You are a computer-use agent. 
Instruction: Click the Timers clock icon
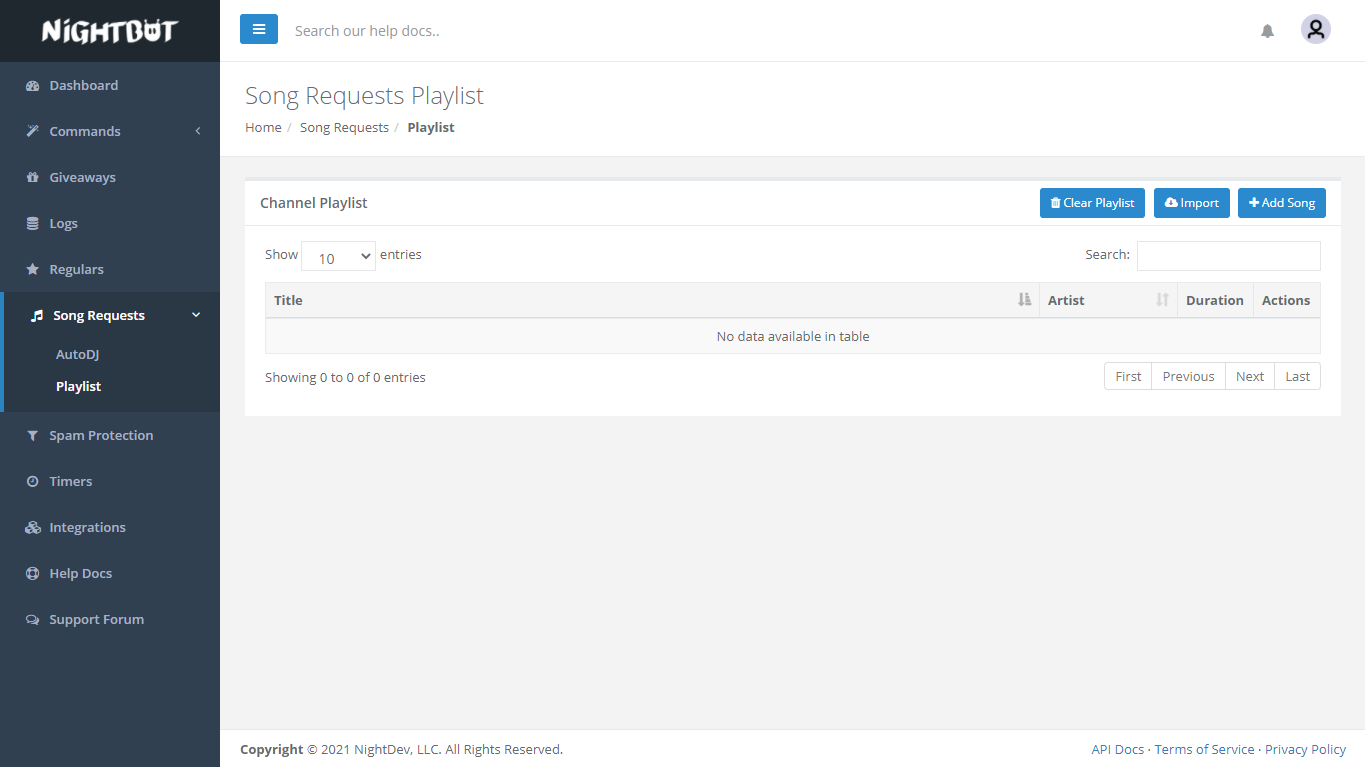point(32,482)
